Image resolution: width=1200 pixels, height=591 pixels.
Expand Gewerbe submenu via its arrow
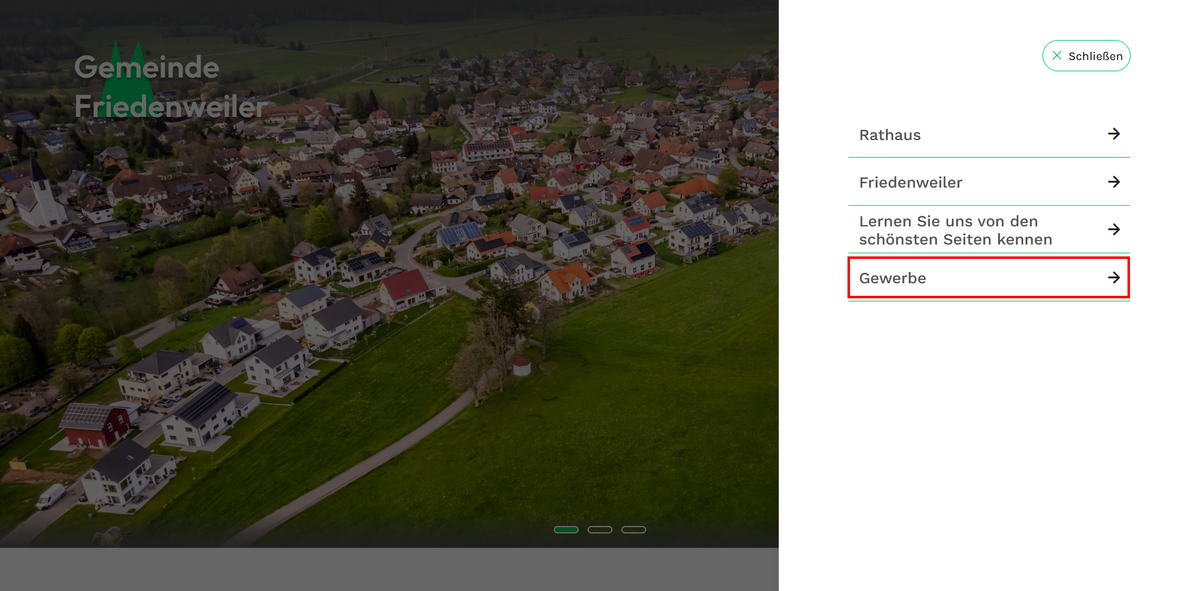pyautogui.click(x=1114, y=278)
